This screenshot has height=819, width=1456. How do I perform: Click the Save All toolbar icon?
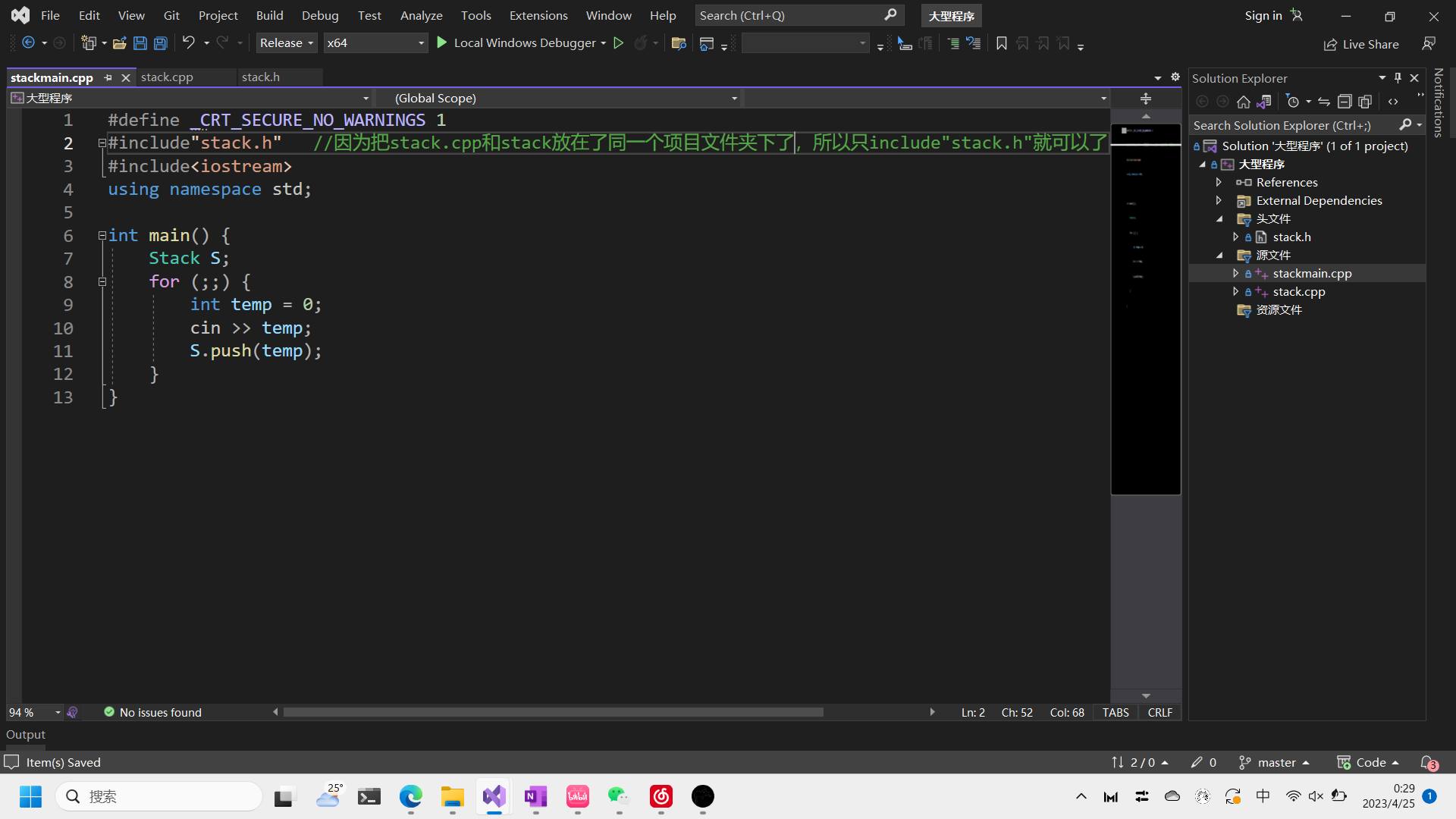pos(161,43)
